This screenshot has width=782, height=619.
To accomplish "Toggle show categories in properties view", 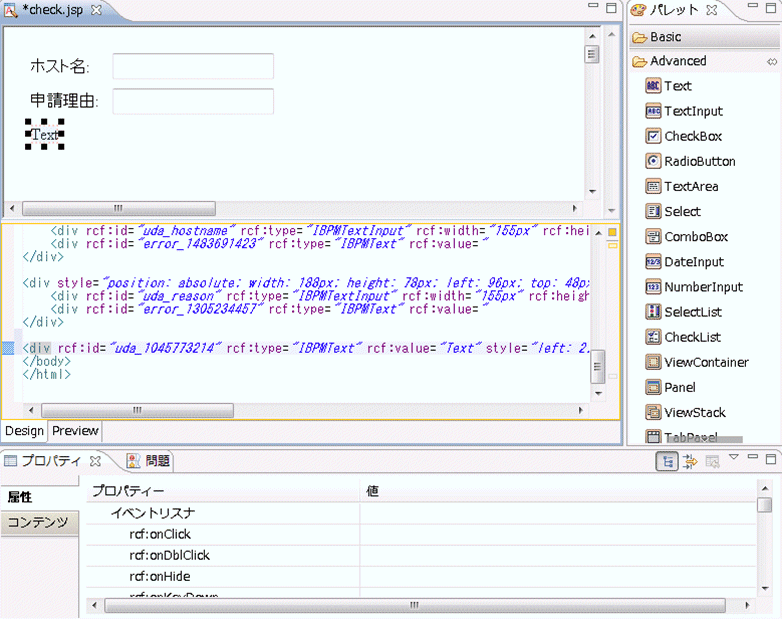I will 665,461.
